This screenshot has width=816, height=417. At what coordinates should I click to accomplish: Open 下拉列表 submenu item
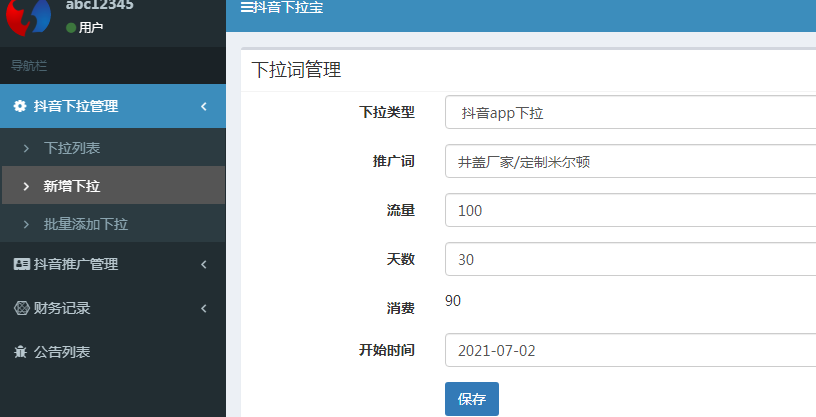point(113,148)
